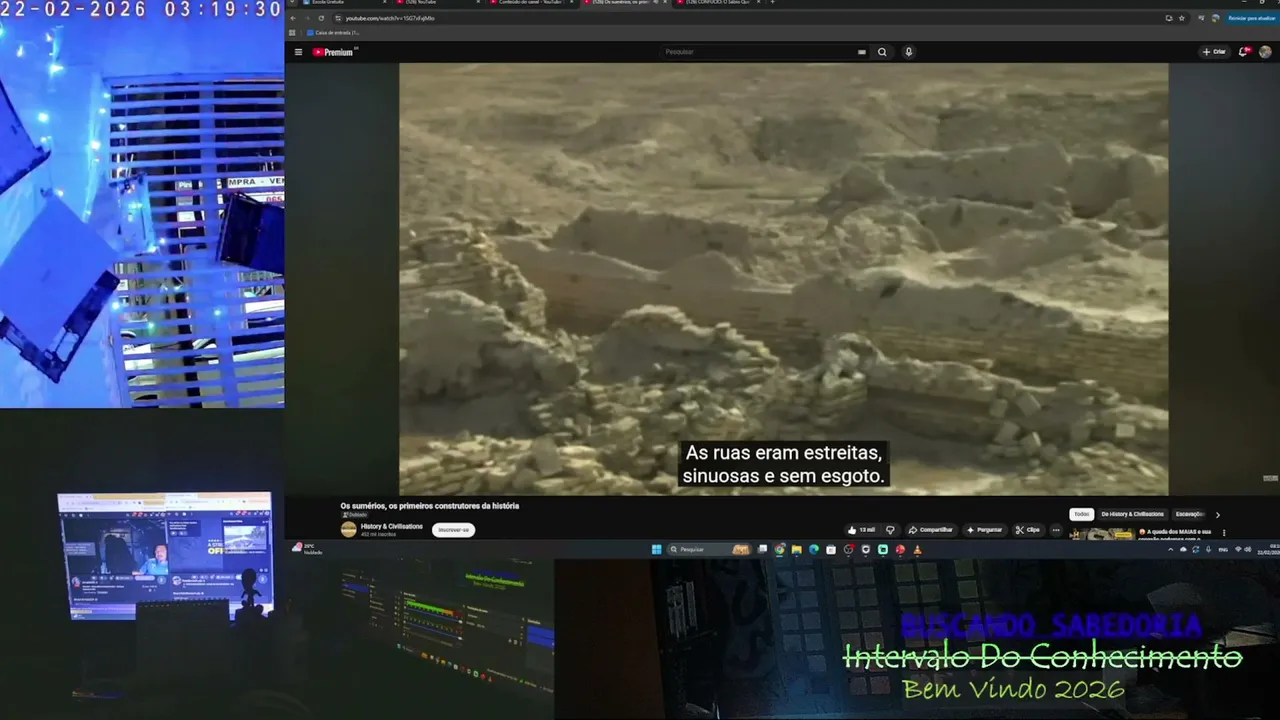This screenshot has height=720, width=1280.
Task: Select the De History & Civilisations chip
Action: (1132, 514)
